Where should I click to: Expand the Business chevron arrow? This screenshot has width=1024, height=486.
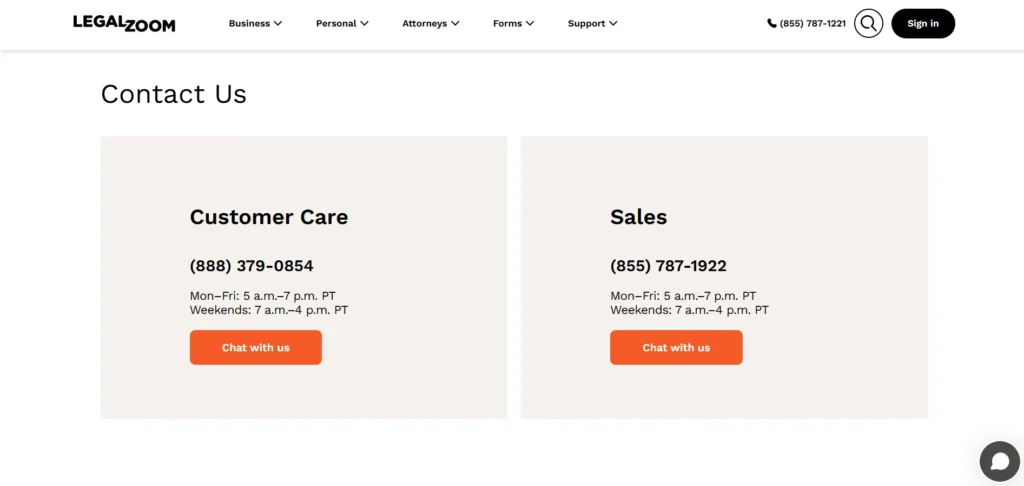(278, 23)
